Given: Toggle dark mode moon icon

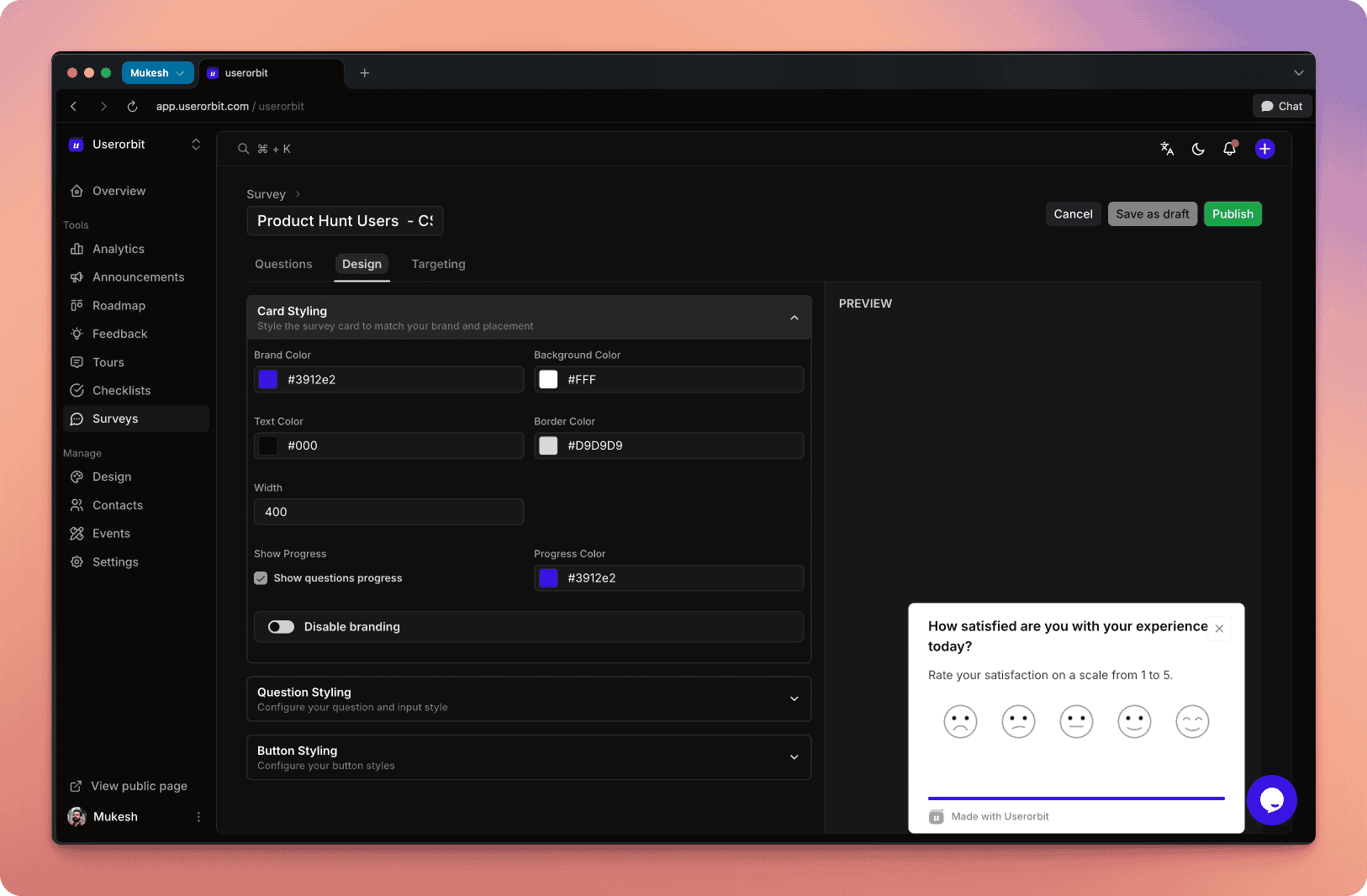Looking at the screenshot, I should coord(1198,149).
